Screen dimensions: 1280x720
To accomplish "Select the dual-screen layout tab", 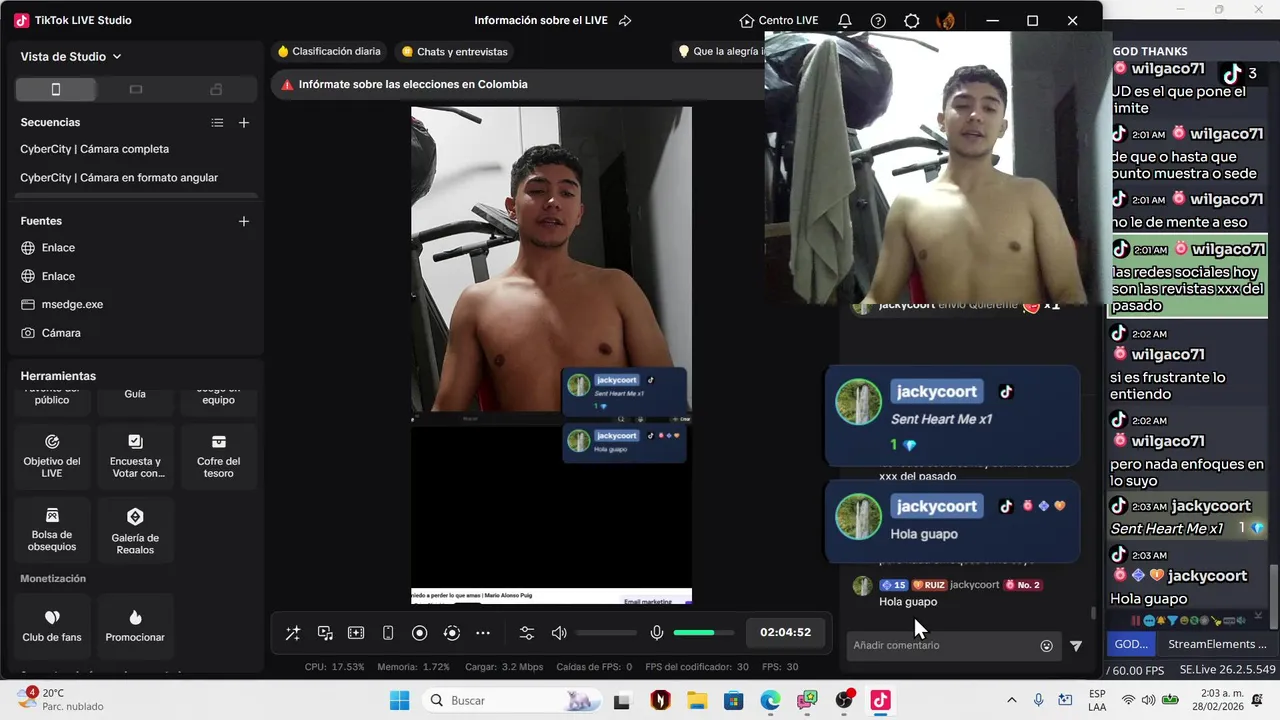I will tap(216, 89).
